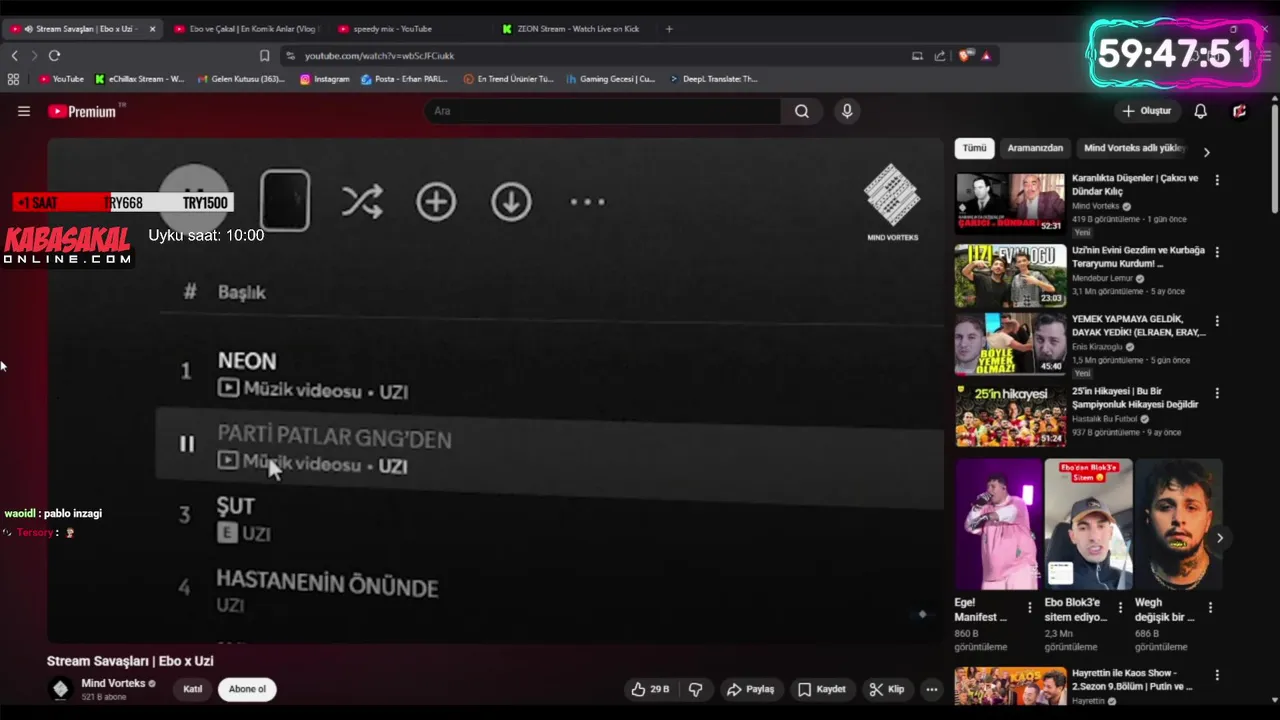Open Wegh değişik bir short thumbnail
The image size is (1280, 720).
(x=1178, y=524)
